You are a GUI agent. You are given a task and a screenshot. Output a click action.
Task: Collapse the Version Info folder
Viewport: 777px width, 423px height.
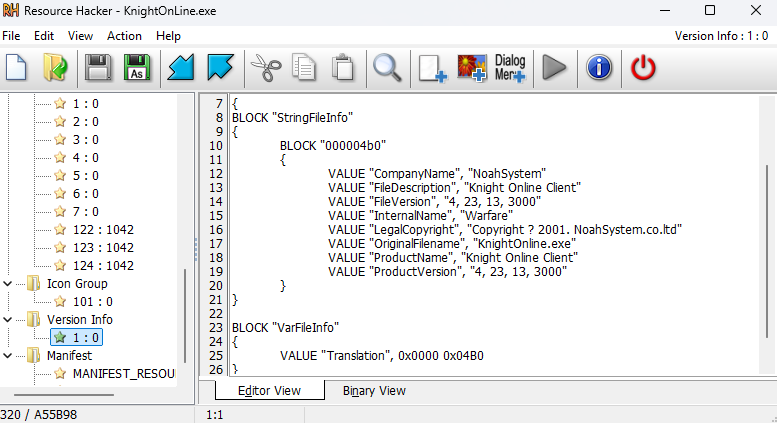[x=7, y=320]
